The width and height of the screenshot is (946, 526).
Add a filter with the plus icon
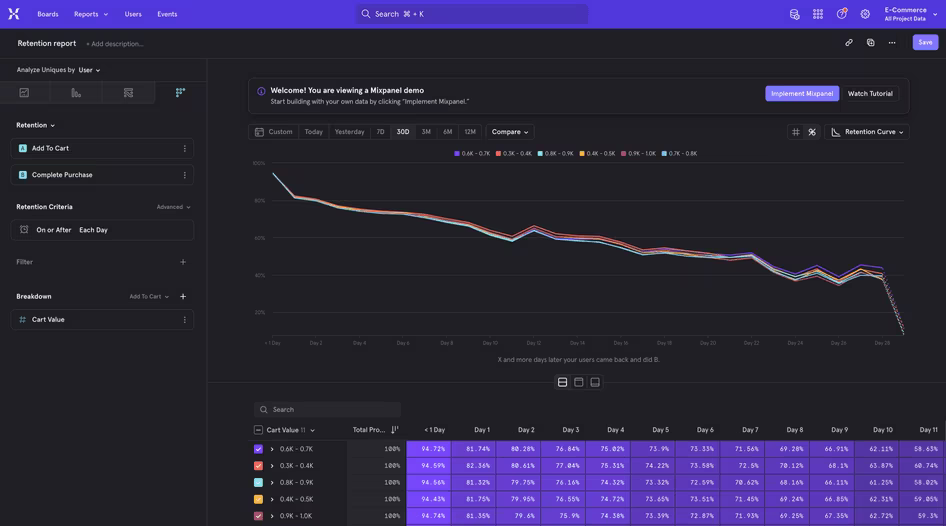coord(183,262)
